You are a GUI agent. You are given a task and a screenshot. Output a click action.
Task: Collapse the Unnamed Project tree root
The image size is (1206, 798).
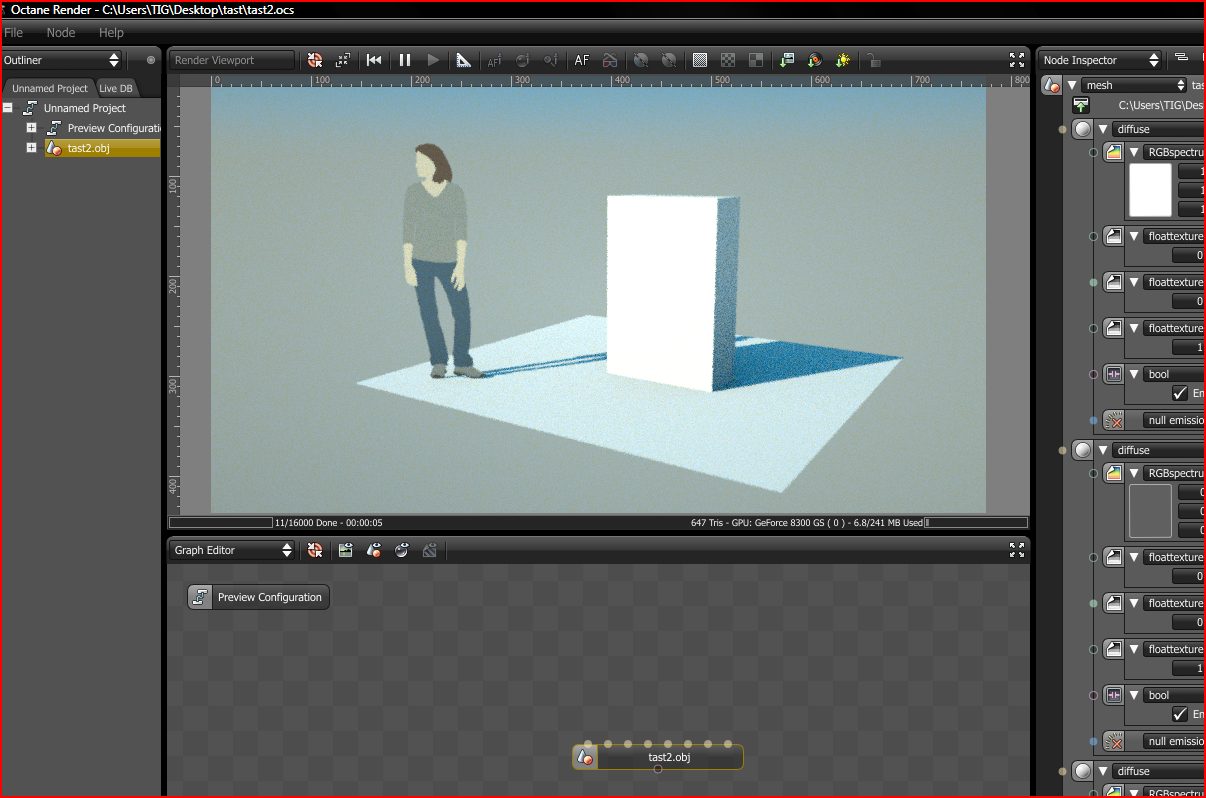click(x=8, y=108)
